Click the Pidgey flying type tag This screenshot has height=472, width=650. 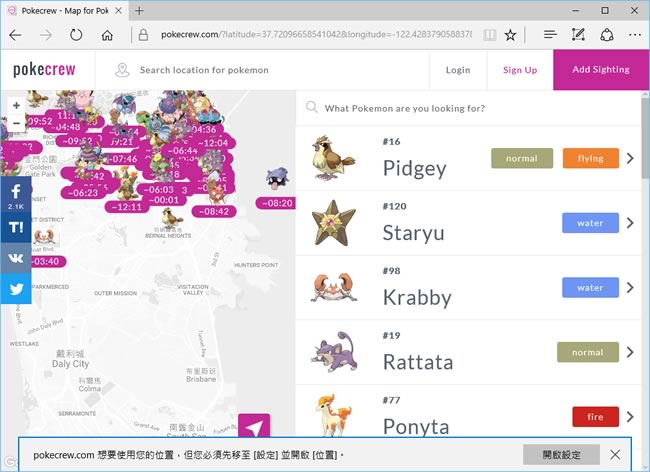pyautogui.click(x=591, y=158)
